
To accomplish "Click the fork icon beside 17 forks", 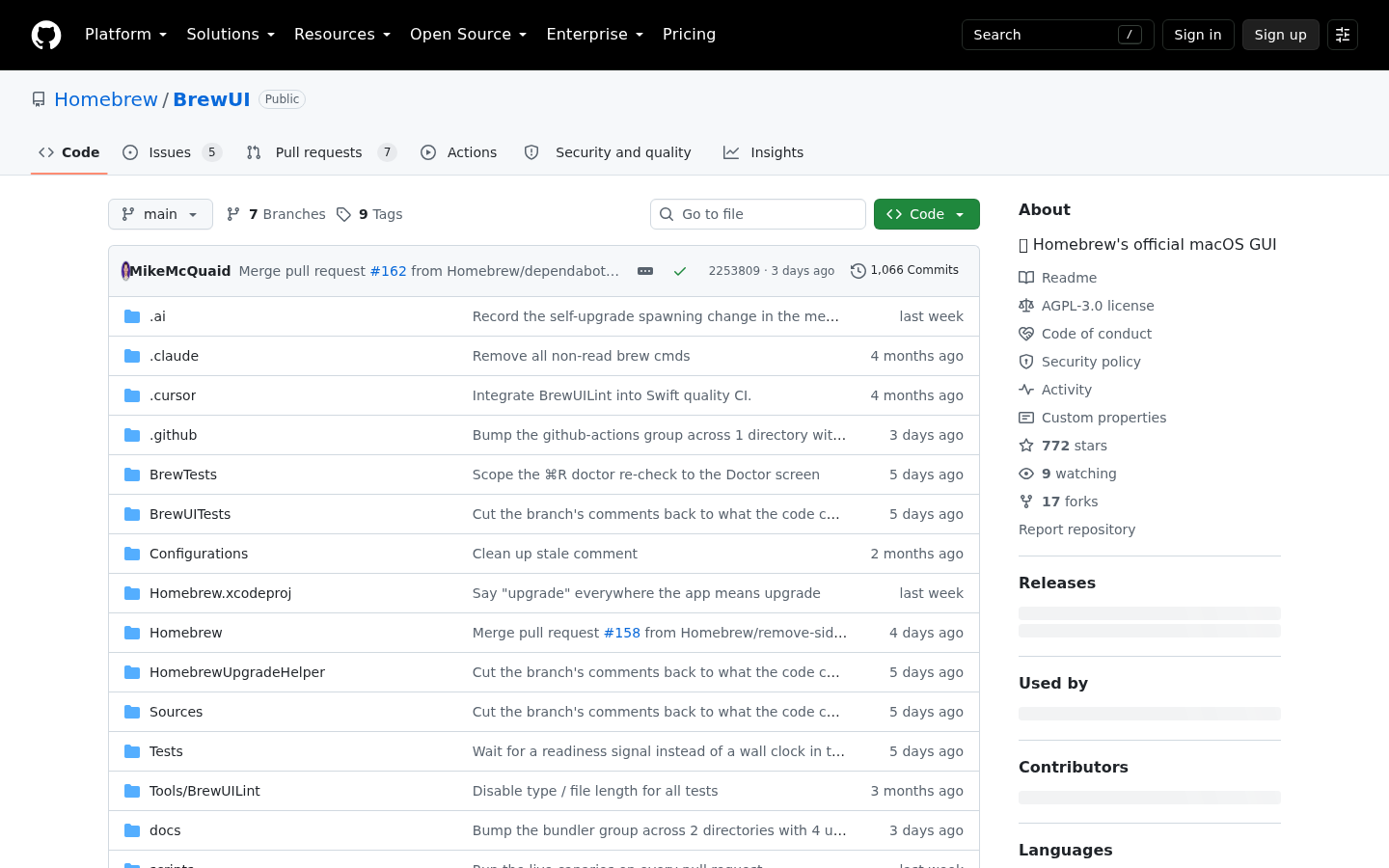I will click(x=1026, y=502).
